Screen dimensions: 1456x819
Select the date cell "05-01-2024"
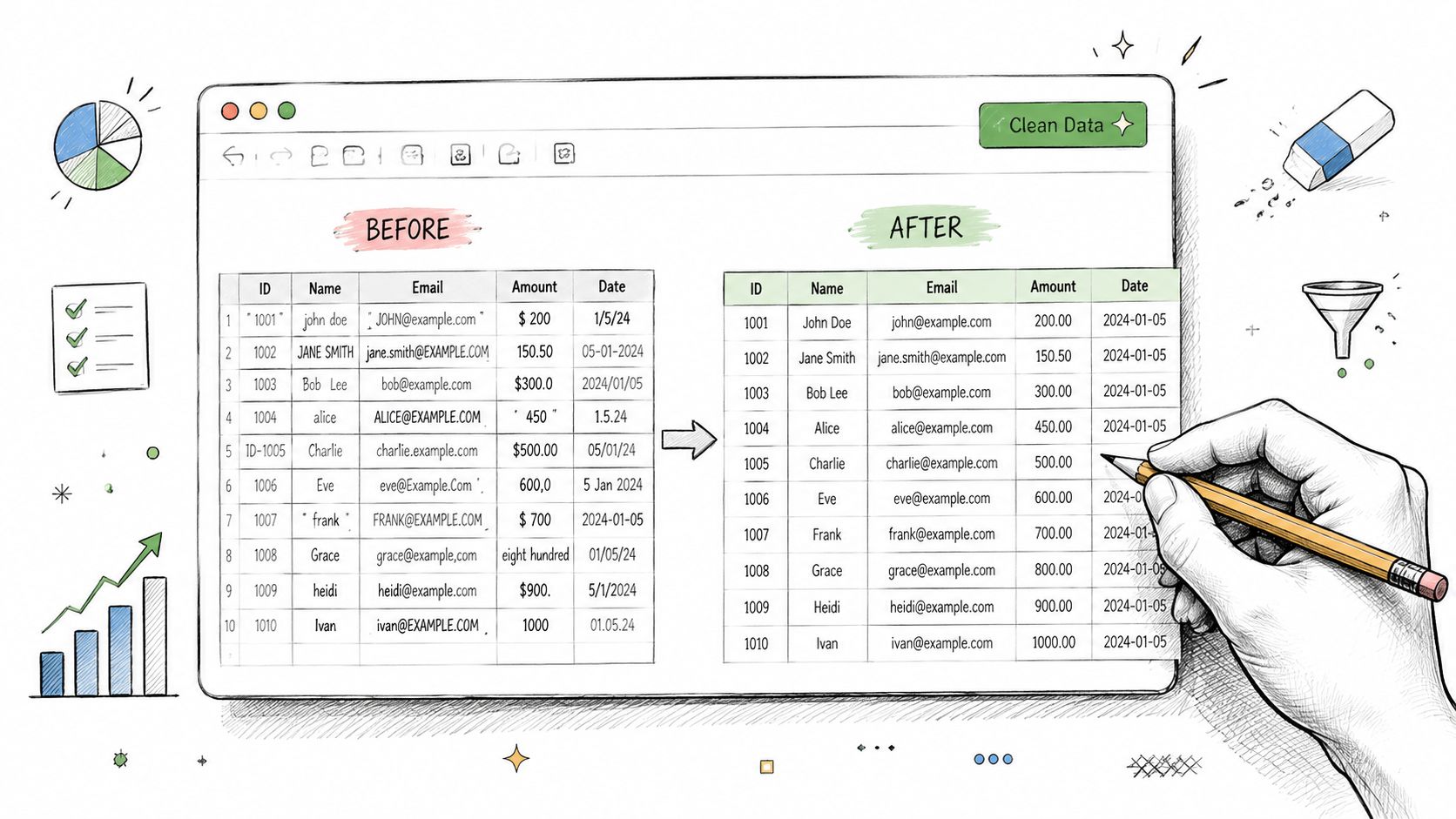click(613, 352)
